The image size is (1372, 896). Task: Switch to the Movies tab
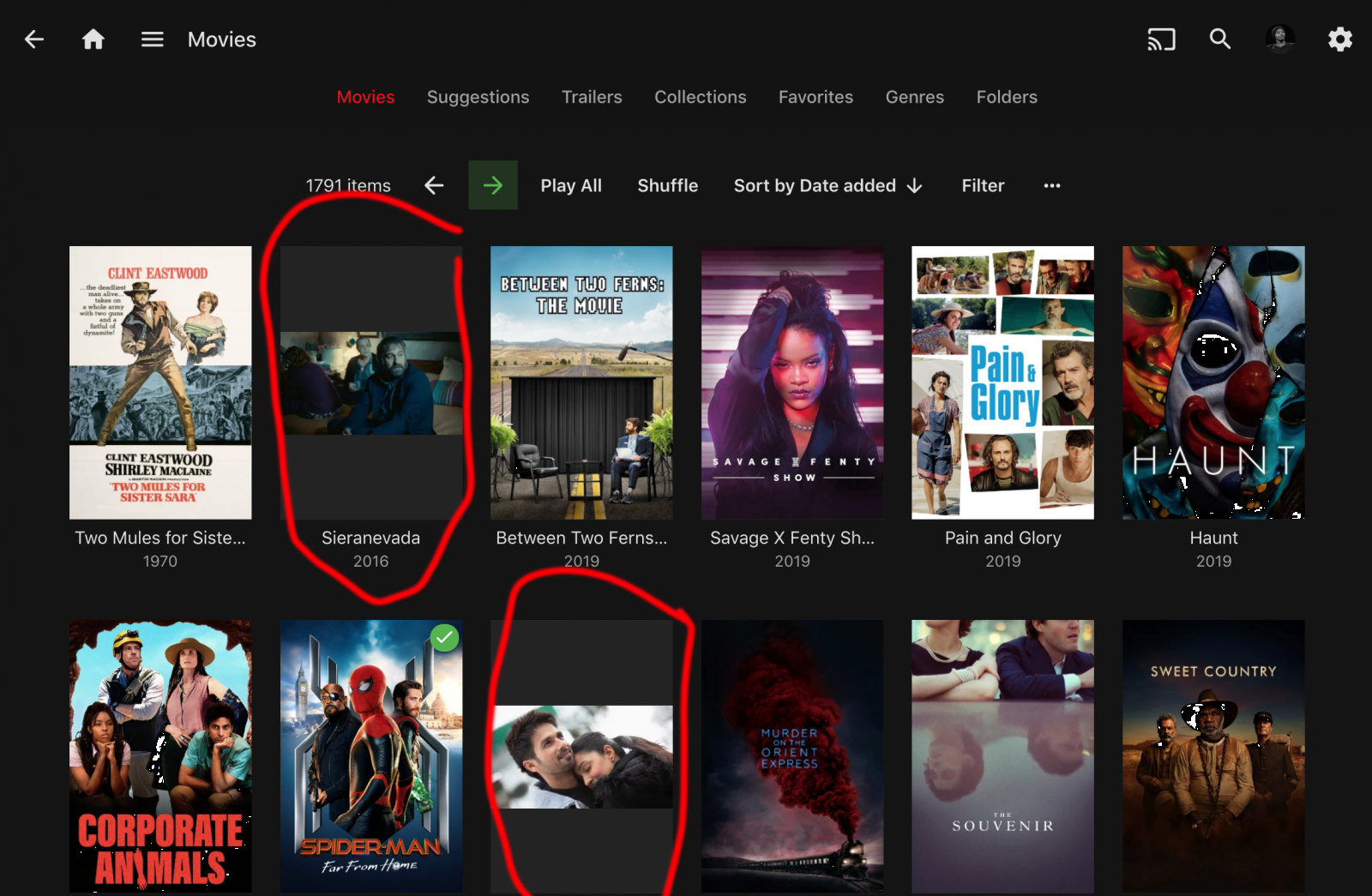coord(365,97)
